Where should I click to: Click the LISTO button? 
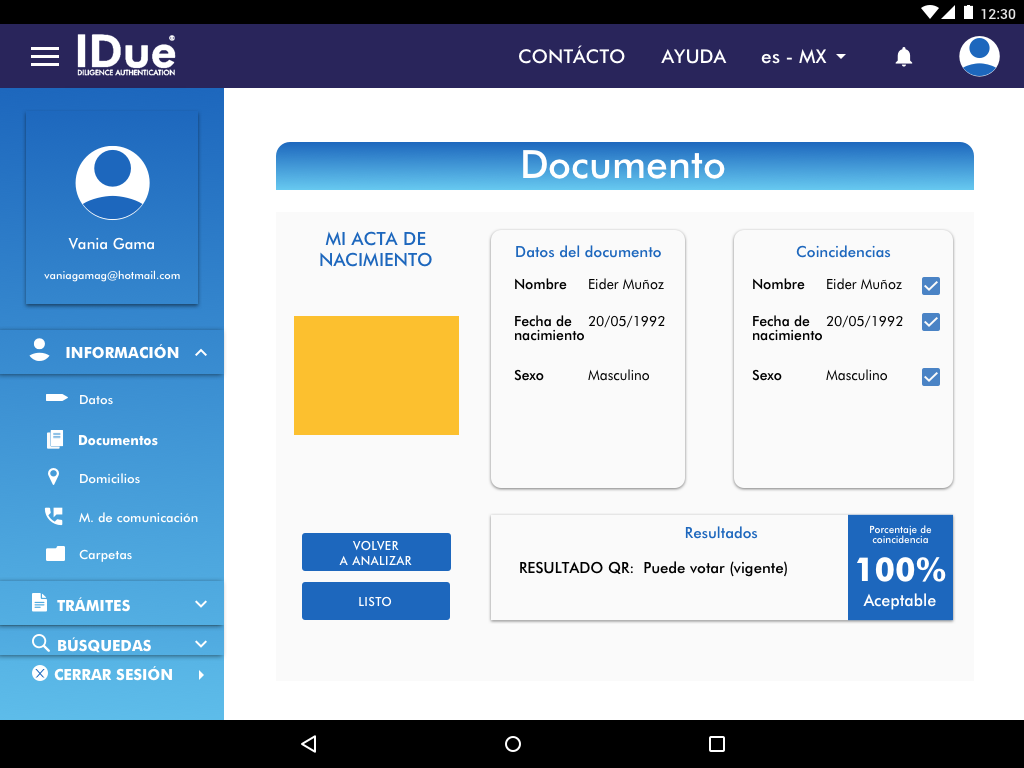coord(376,601)
